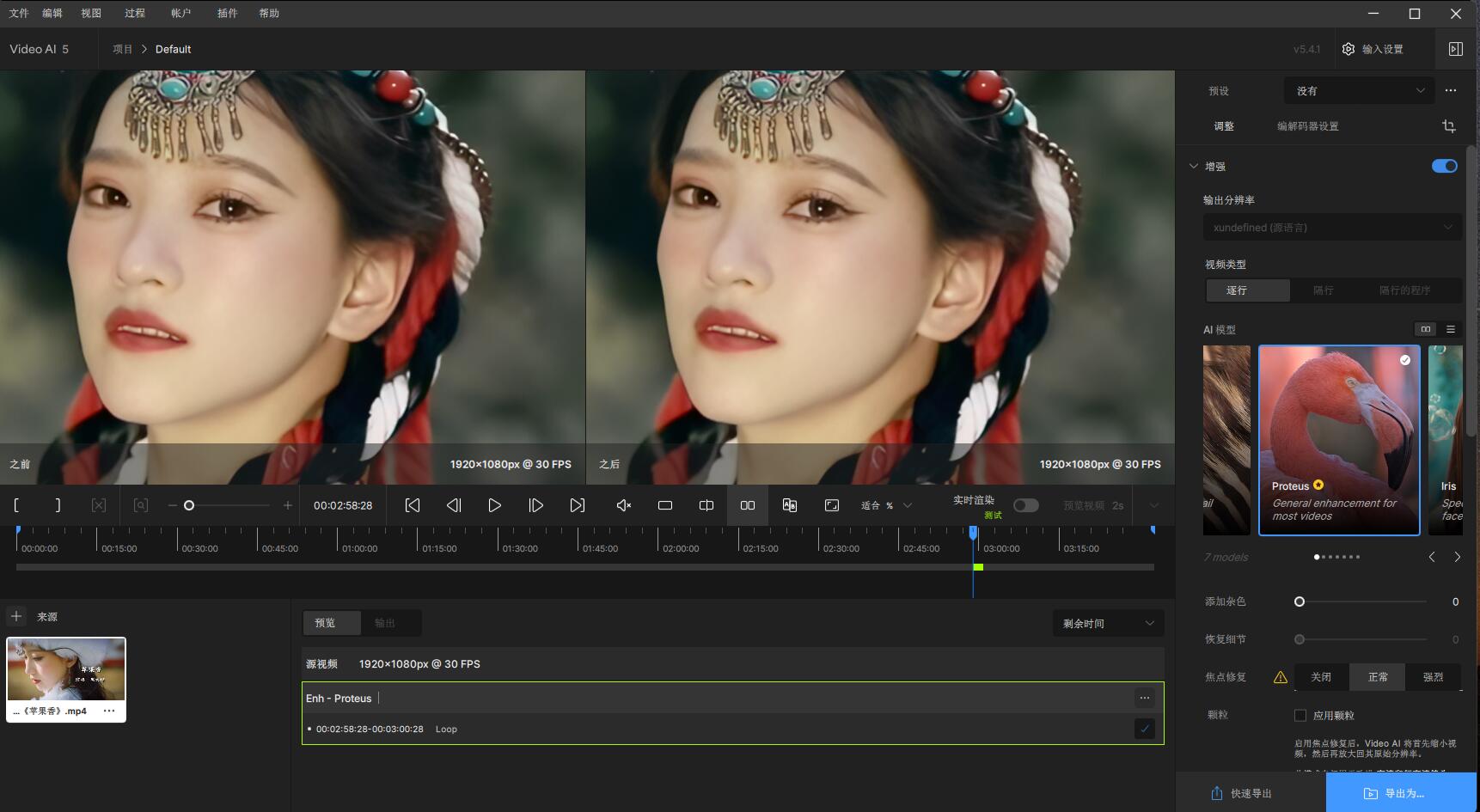This screenshot has height=812, width=1480.
Task: Open Enh - Proteus row more options
Action: point(1145,698)
